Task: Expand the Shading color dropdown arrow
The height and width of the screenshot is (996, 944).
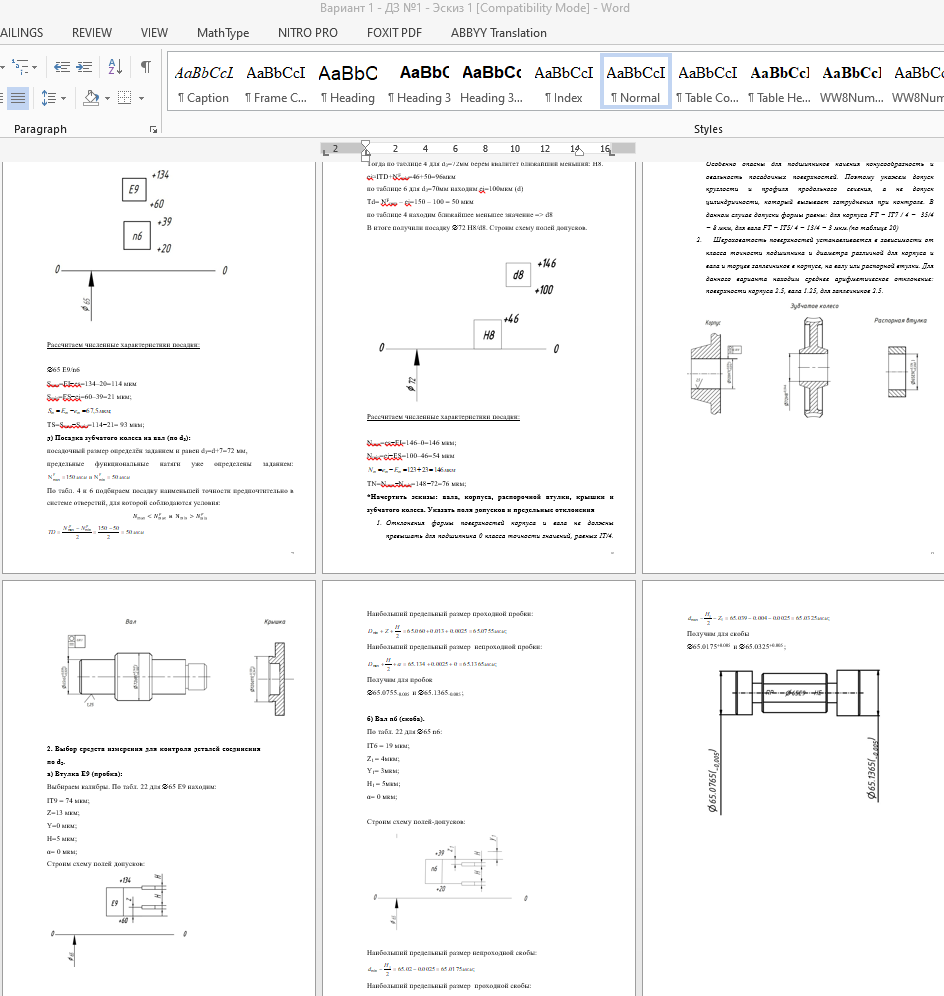Action: [107, 98]
